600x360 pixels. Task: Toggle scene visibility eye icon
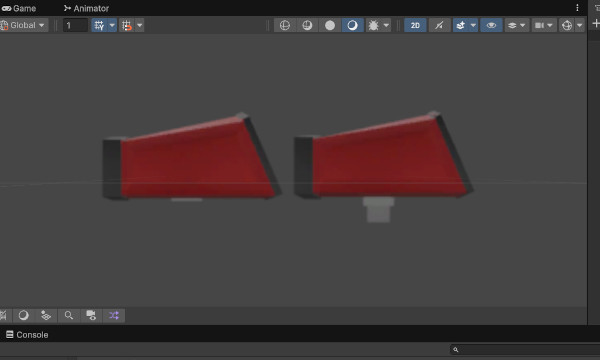point(491,25)
